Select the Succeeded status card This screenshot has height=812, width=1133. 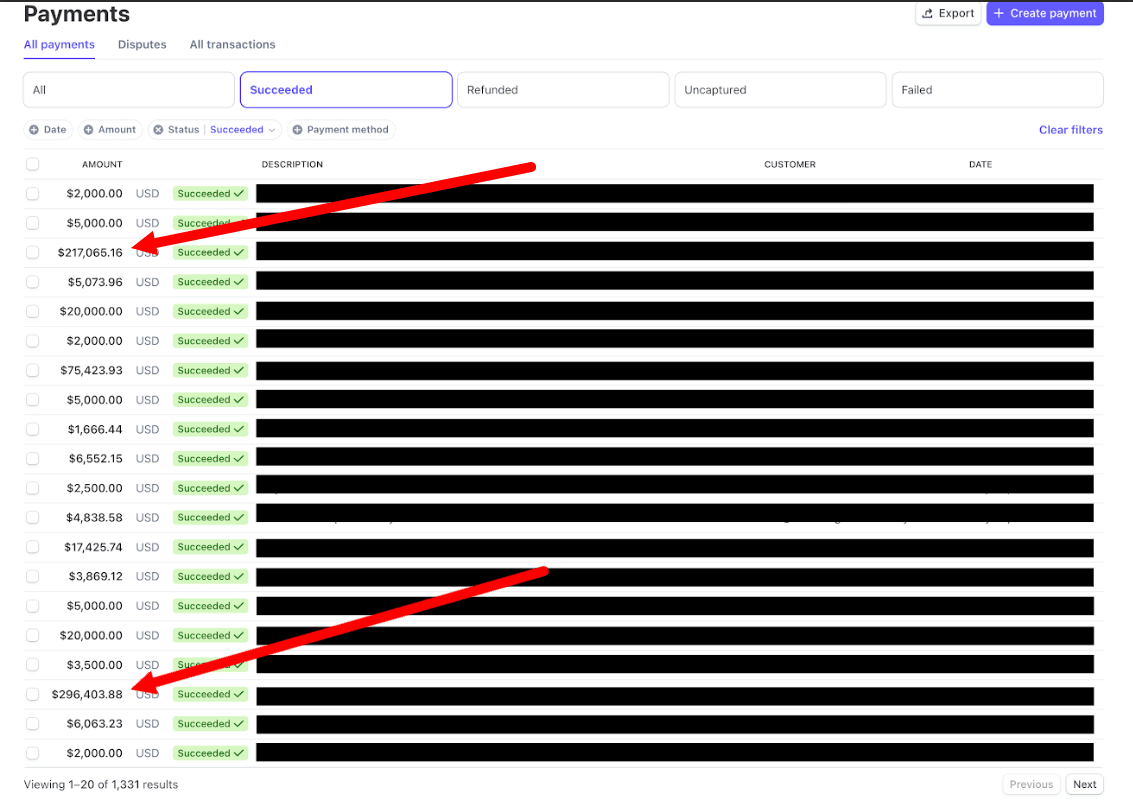[346, 90]
